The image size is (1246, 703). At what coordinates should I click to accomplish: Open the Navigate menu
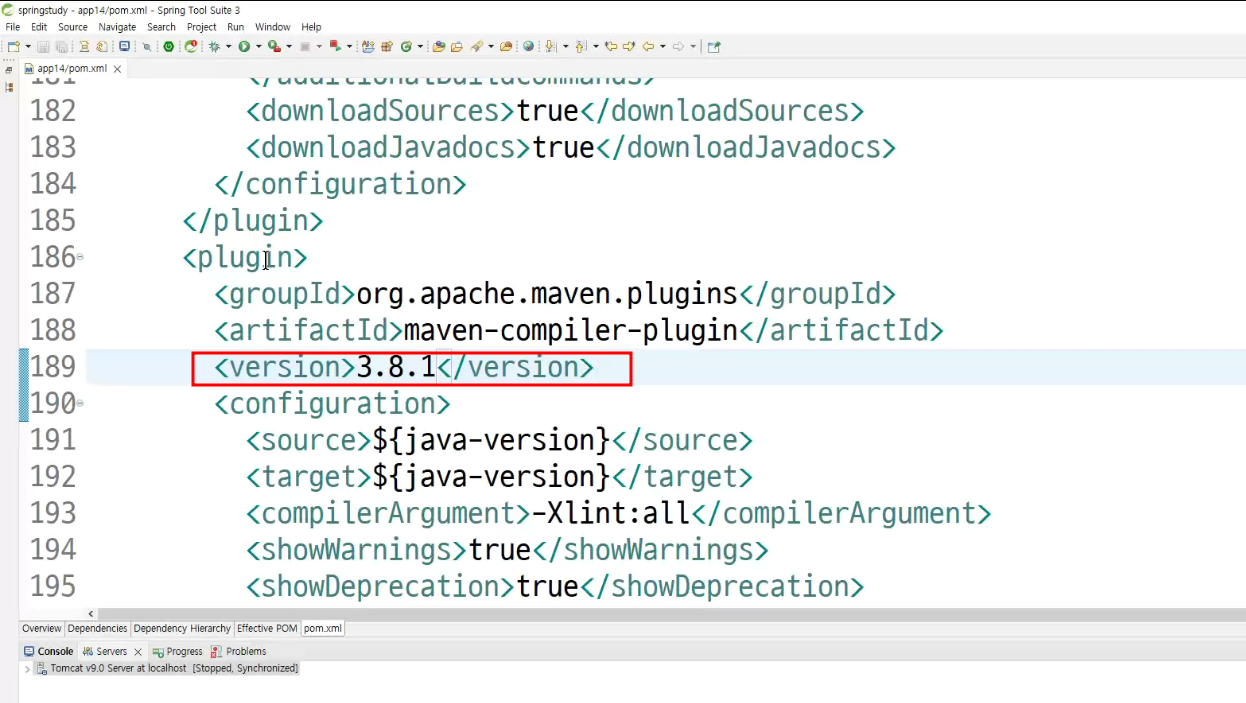click(117, 27)
